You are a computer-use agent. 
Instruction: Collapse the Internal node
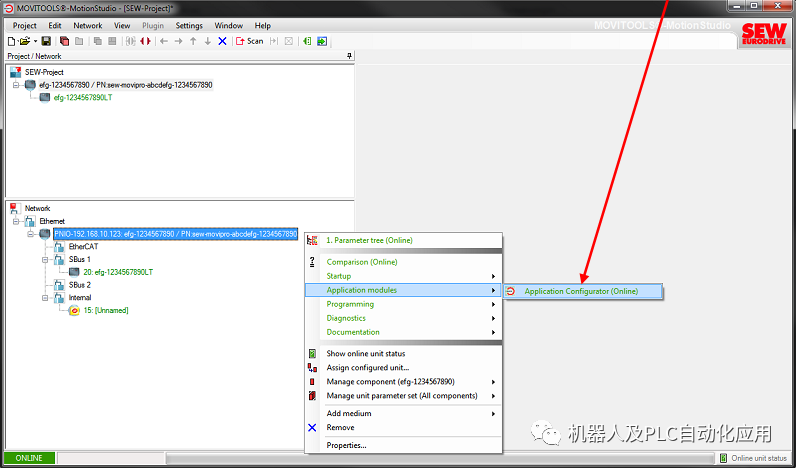(45, 298)
